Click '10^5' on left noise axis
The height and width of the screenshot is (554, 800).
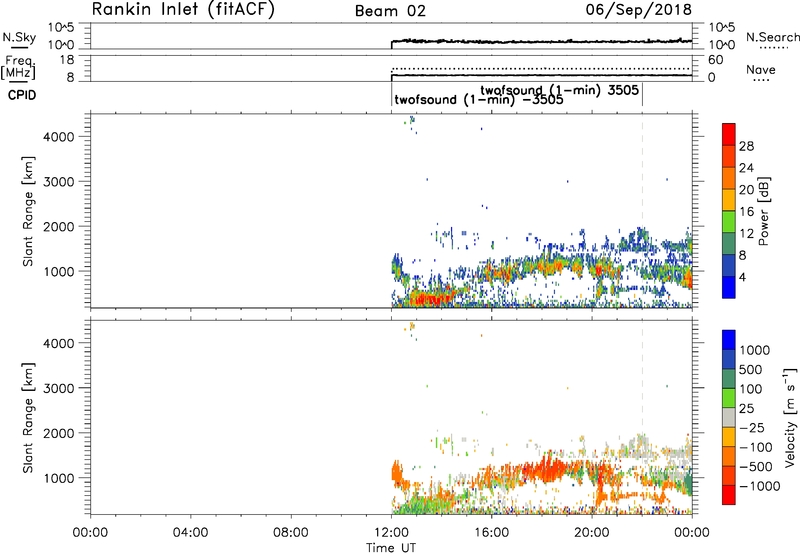(x=61, y=27)
